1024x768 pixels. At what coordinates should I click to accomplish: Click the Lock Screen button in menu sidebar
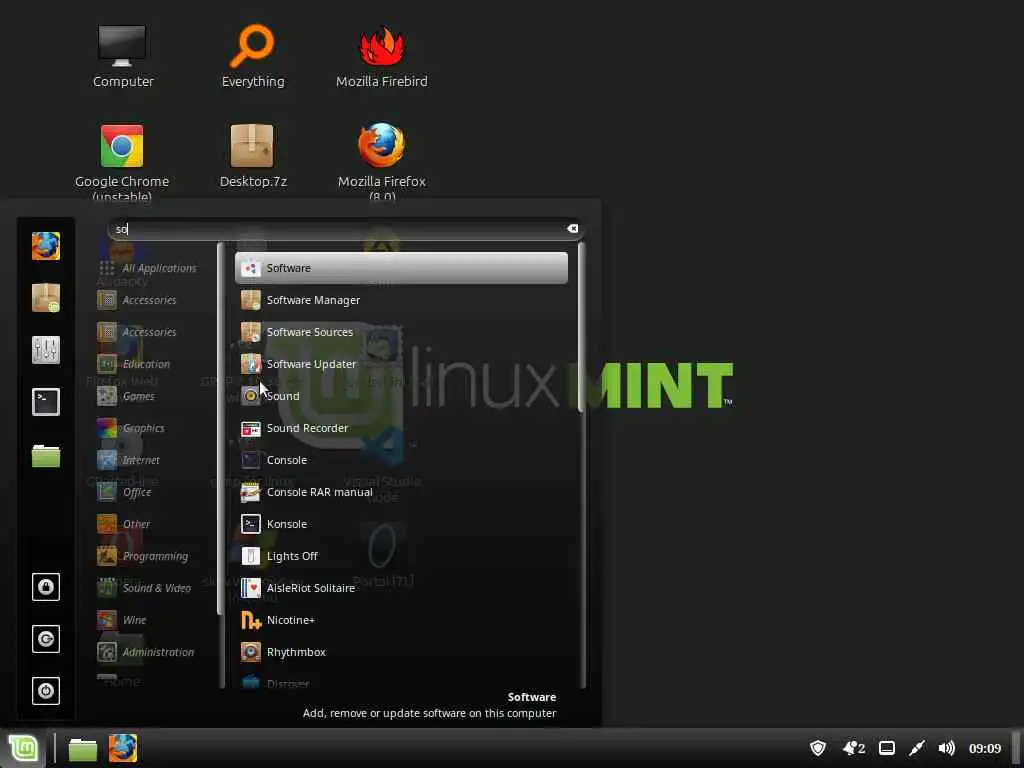point(46,586)
